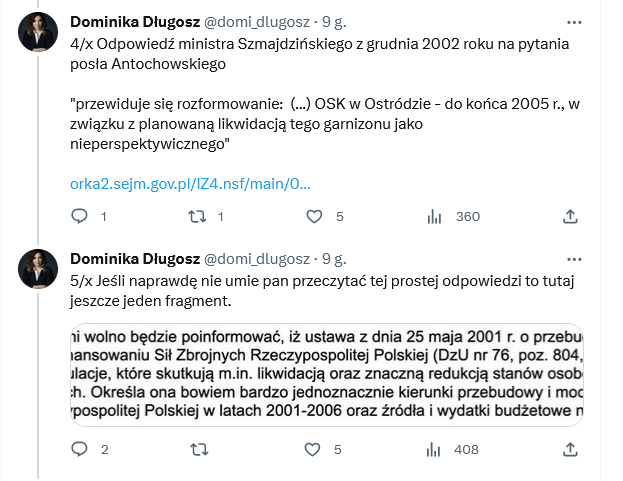View analytics of the 5/x tweet
This screenshot has height=481, width=623.
coord(435,450)
